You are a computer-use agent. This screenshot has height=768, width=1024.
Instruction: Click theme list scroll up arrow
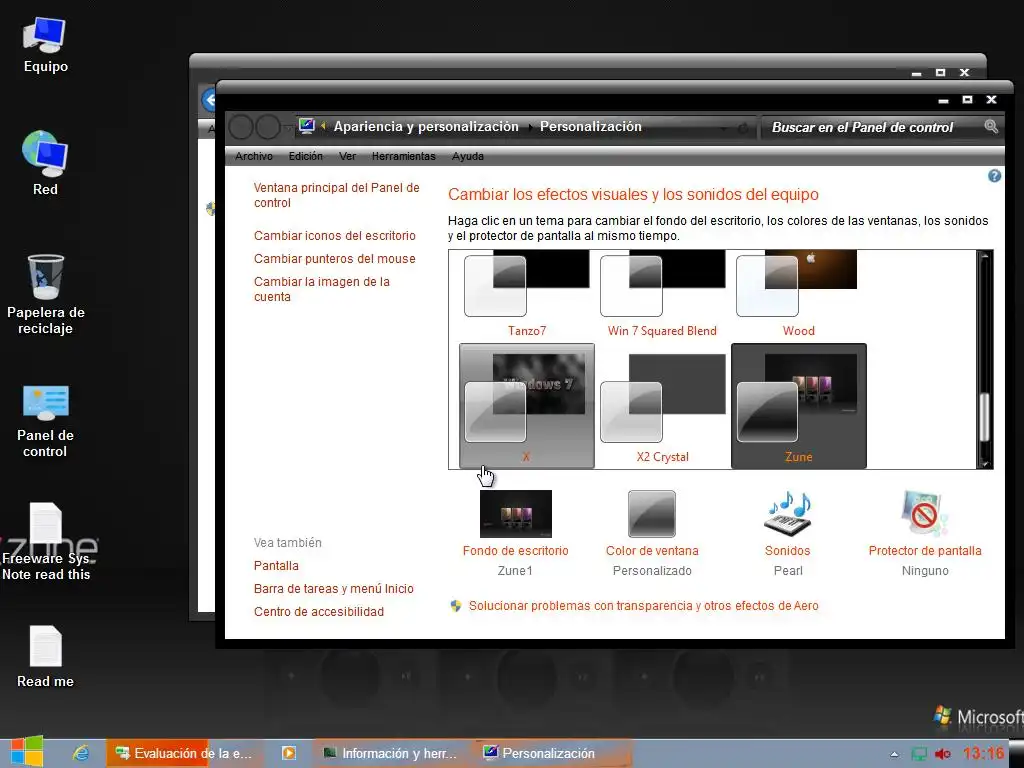pyautogui.click(x=985, y=256)
